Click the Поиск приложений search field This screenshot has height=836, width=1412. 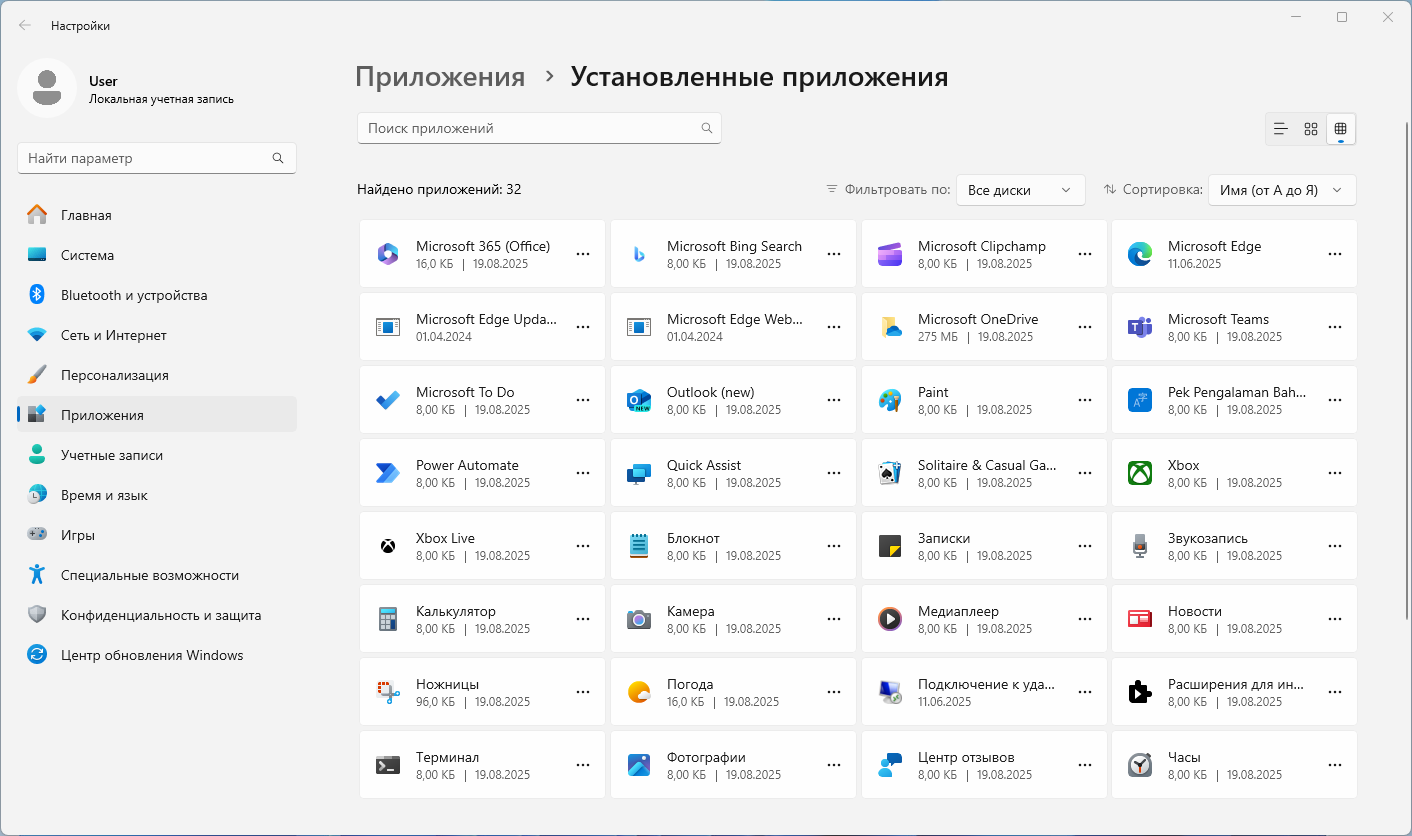(539, 128)
